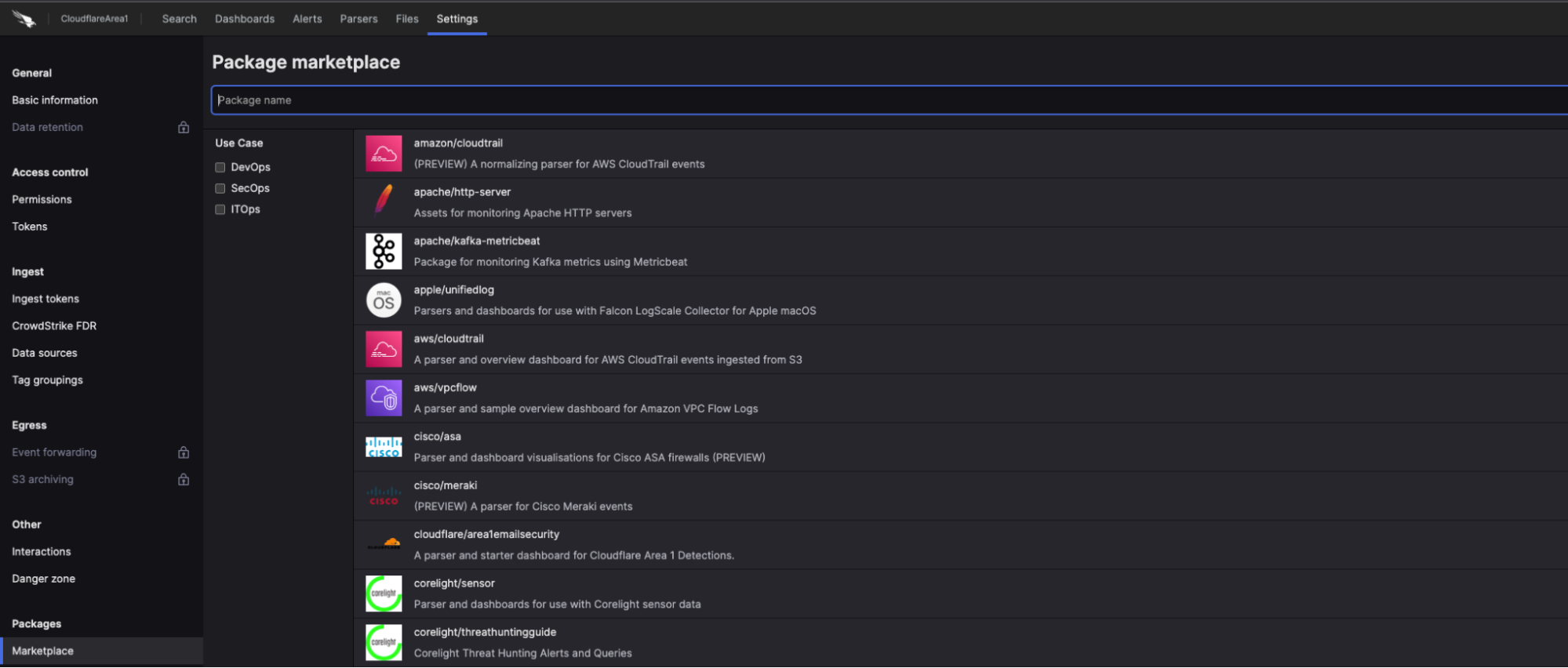Open Basic information settings
This screenshot has width=1568, height=668.
point(55,100)
